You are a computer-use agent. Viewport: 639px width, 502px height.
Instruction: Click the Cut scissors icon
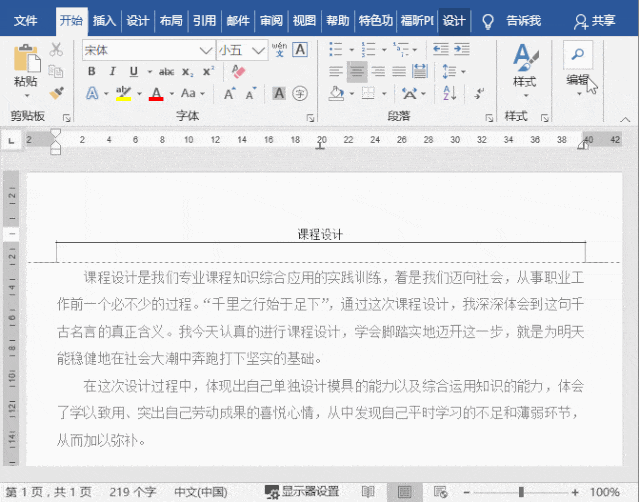coord(56,49)
